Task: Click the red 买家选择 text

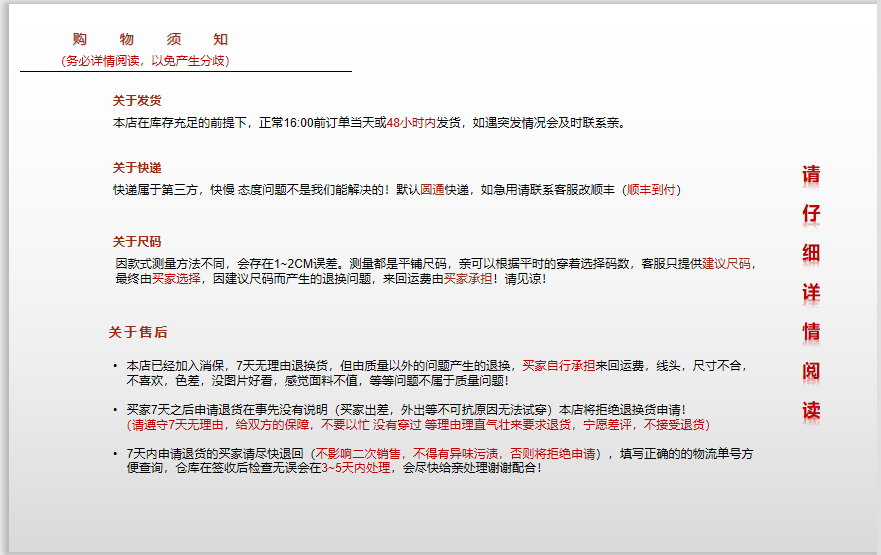Action: coord(176,279)
